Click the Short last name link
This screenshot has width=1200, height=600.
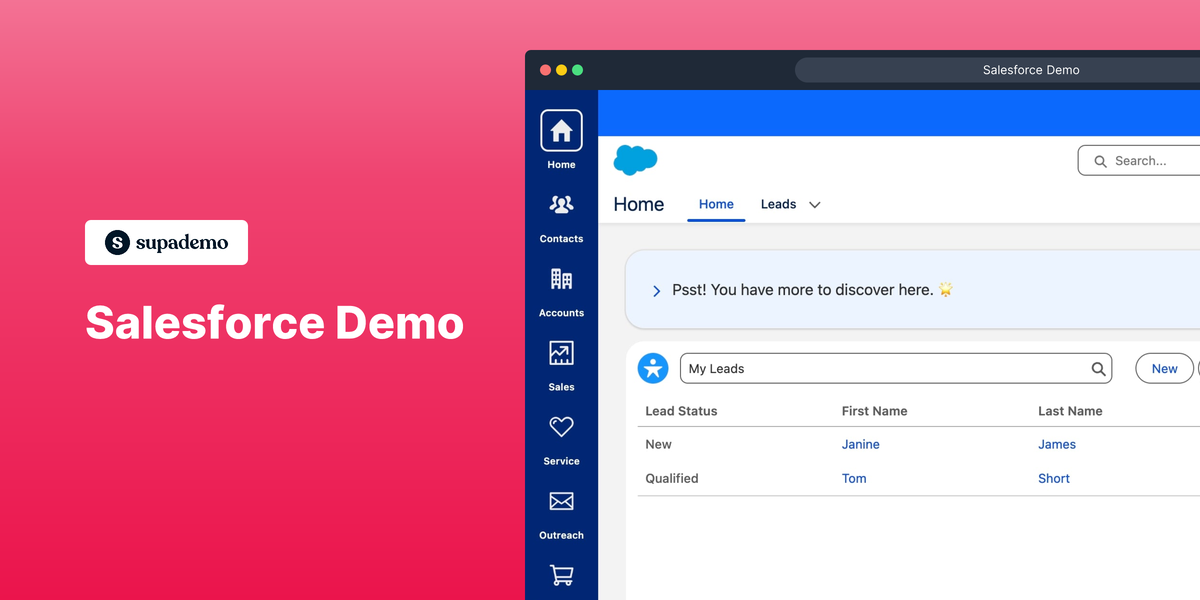[1053, 478]
